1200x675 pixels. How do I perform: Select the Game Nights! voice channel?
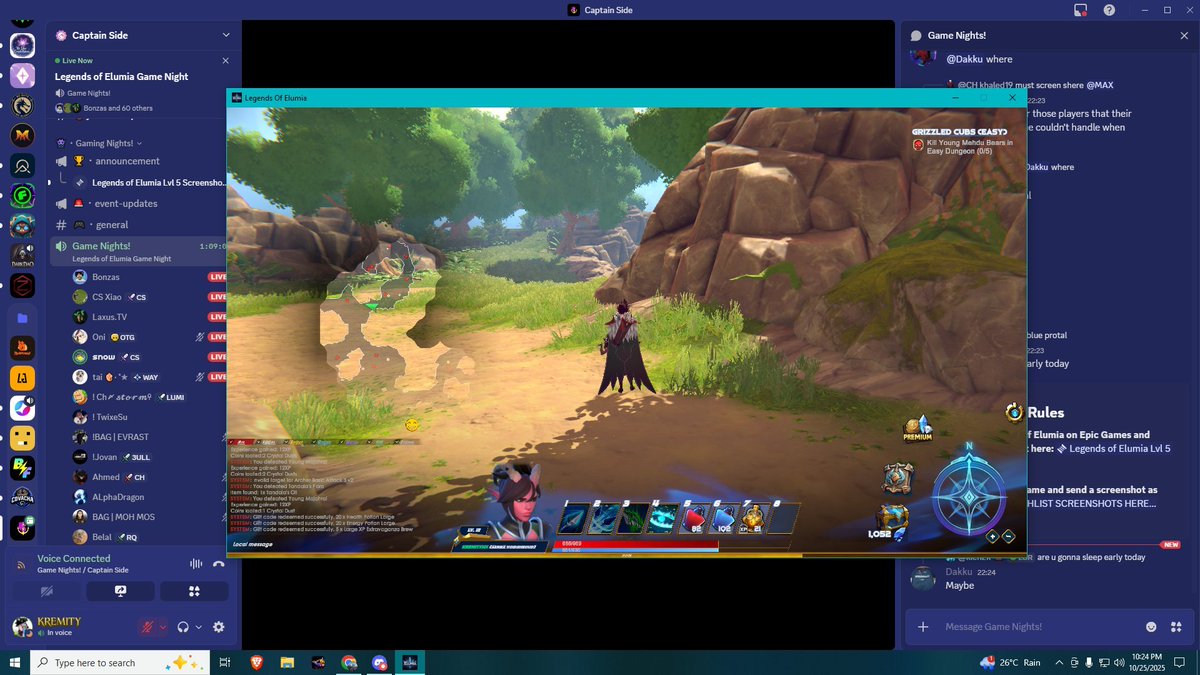click(x=140, y=251)
